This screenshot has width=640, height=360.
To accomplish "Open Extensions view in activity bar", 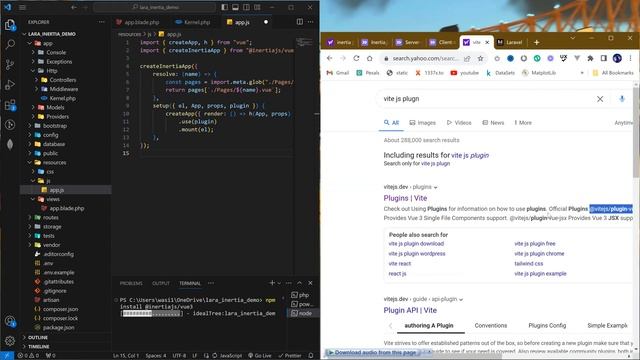I will tap(10, 105).
